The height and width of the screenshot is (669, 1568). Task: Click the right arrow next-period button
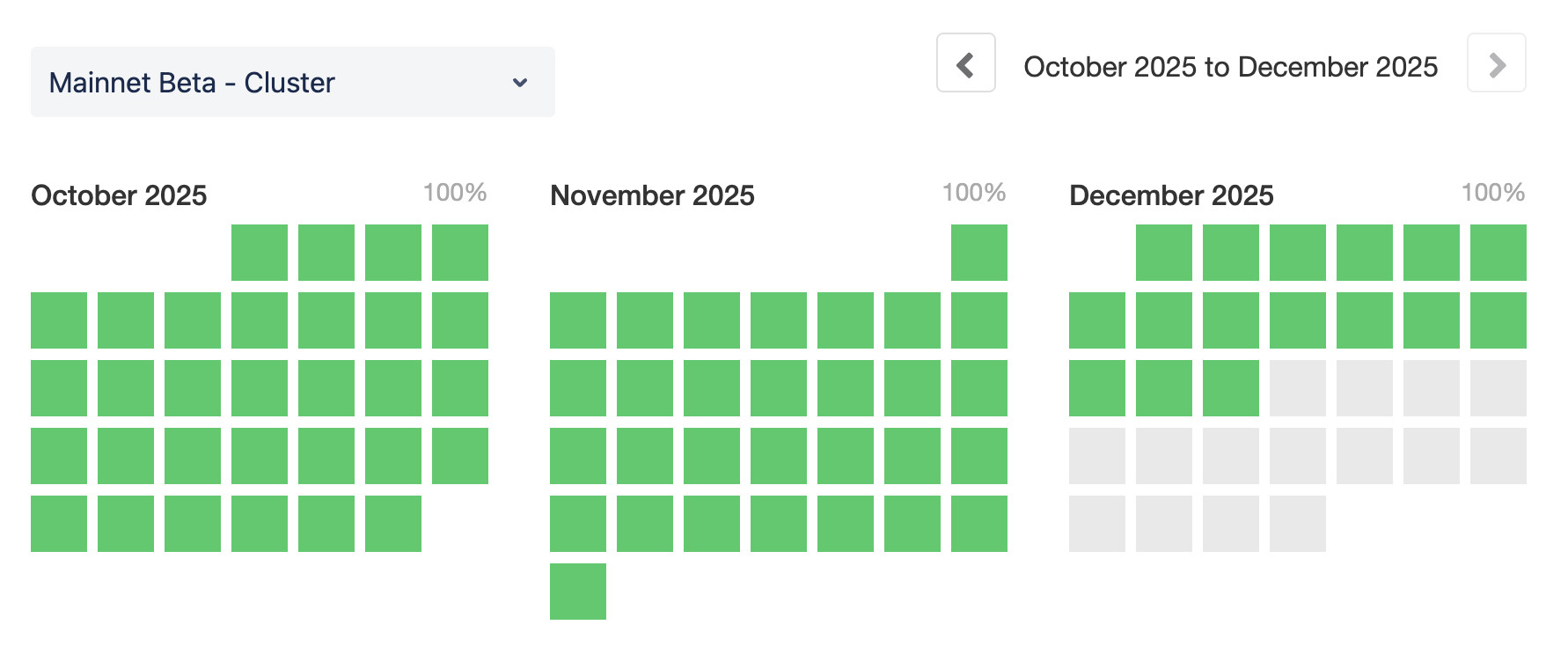1496,63
